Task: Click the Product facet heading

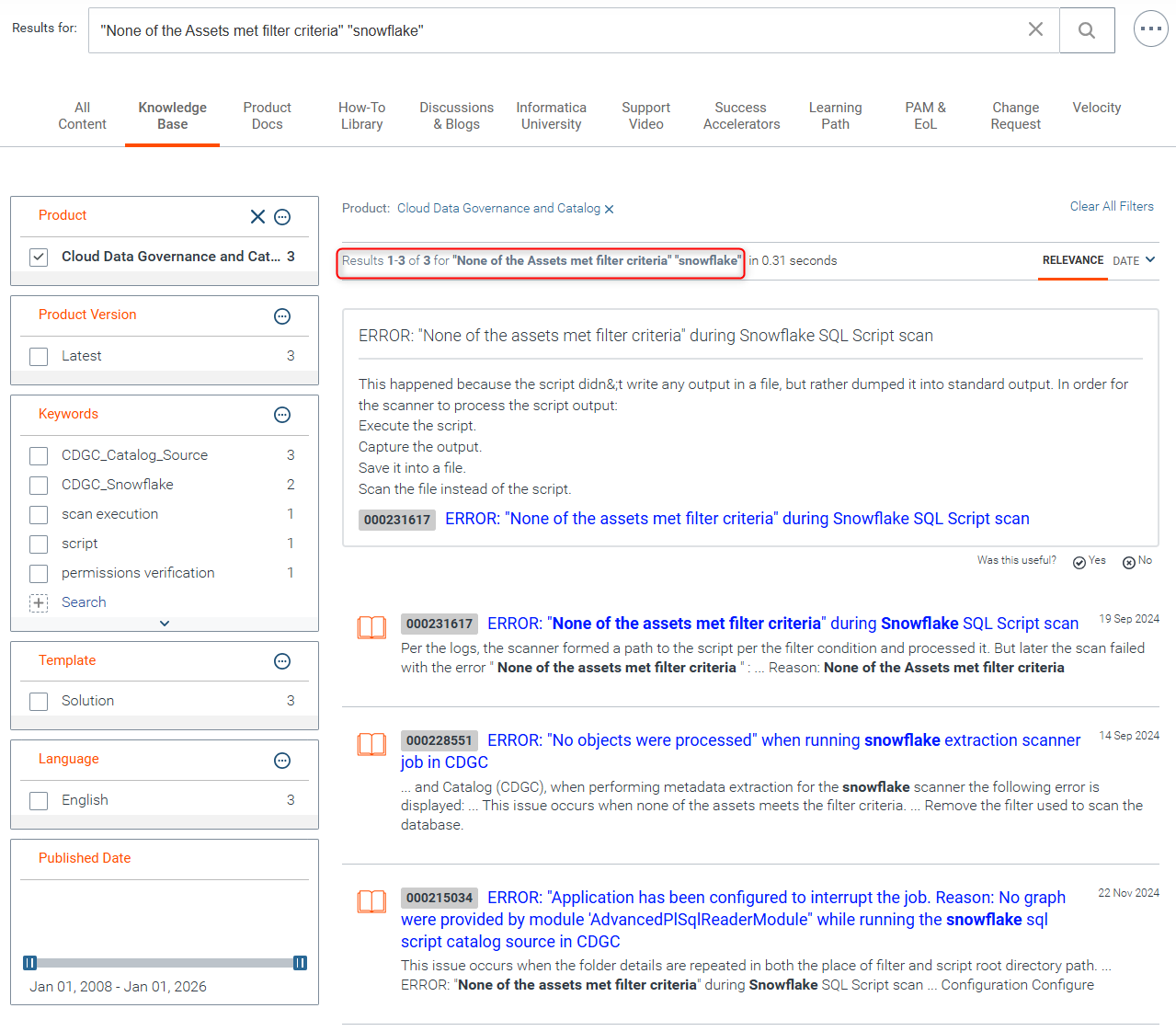Action: tap(63, 215)
